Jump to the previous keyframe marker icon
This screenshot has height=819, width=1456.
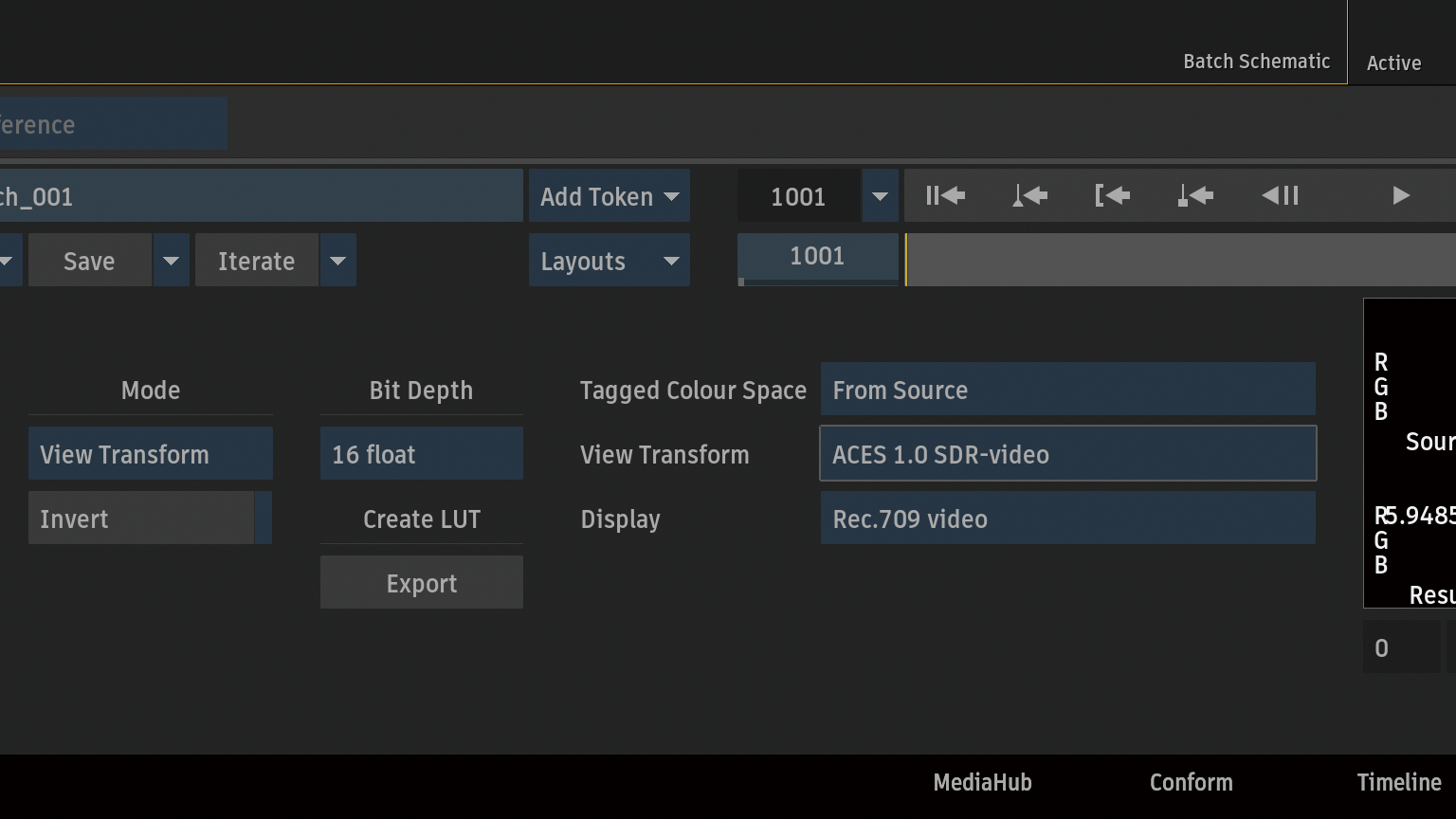point(1029,195)
